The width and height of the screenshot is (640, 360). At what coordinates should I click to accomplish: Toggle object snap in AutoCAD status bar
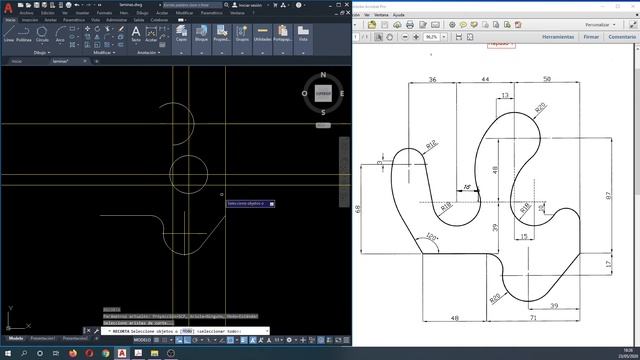coord(231,340)
